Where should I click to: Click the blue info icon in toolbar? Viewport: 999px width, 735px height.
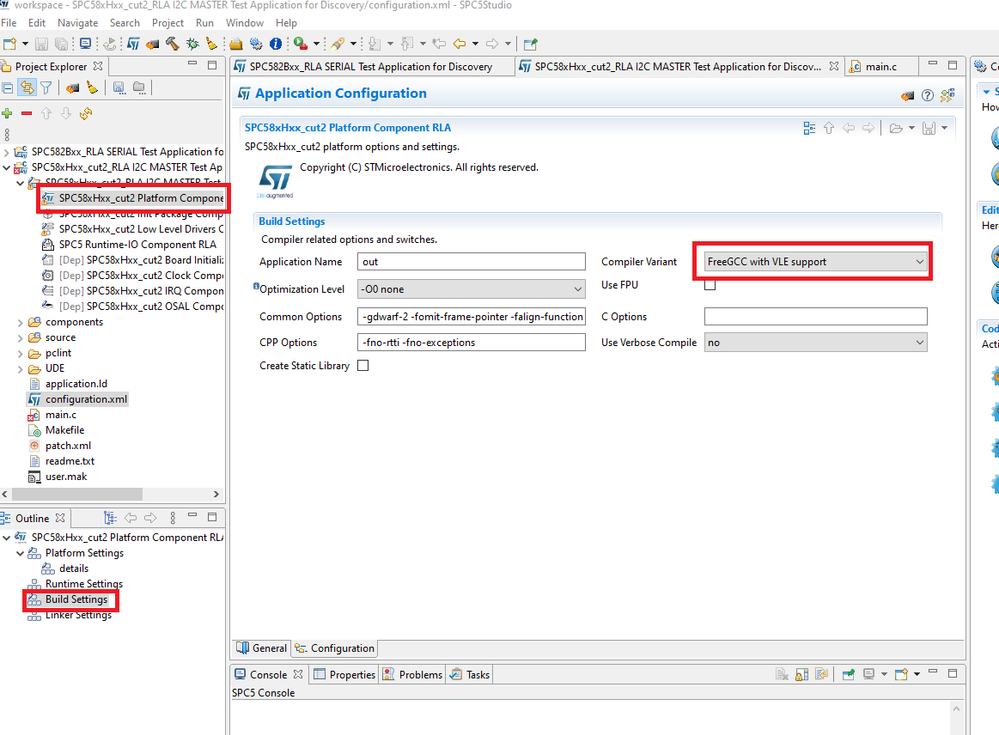point(276,44)
